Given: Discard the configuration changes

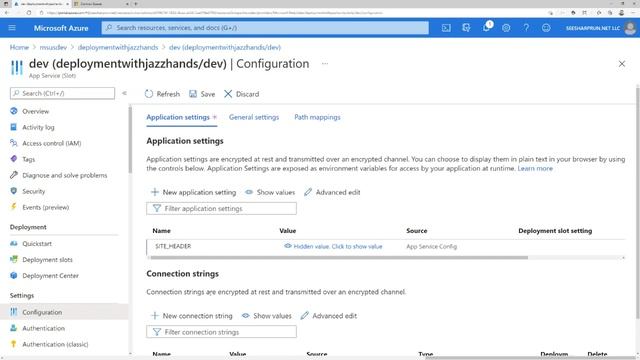Looking at the screenshot, I should point(241,94).
